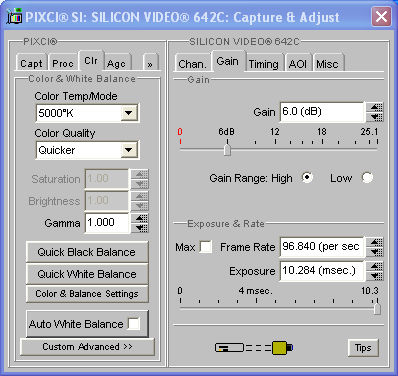Increase Frame Rate using up stepper arrow

tap(375, 242)
